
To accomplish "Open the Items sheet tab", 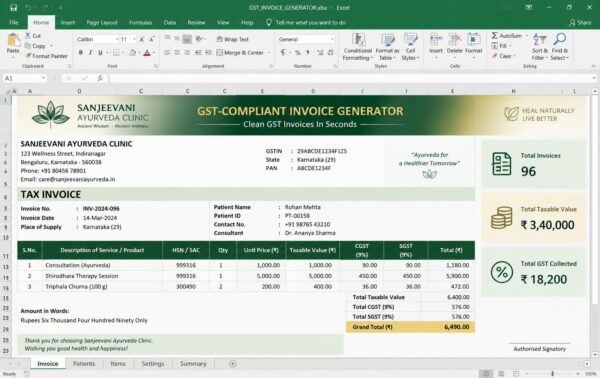I will (118, 363).
